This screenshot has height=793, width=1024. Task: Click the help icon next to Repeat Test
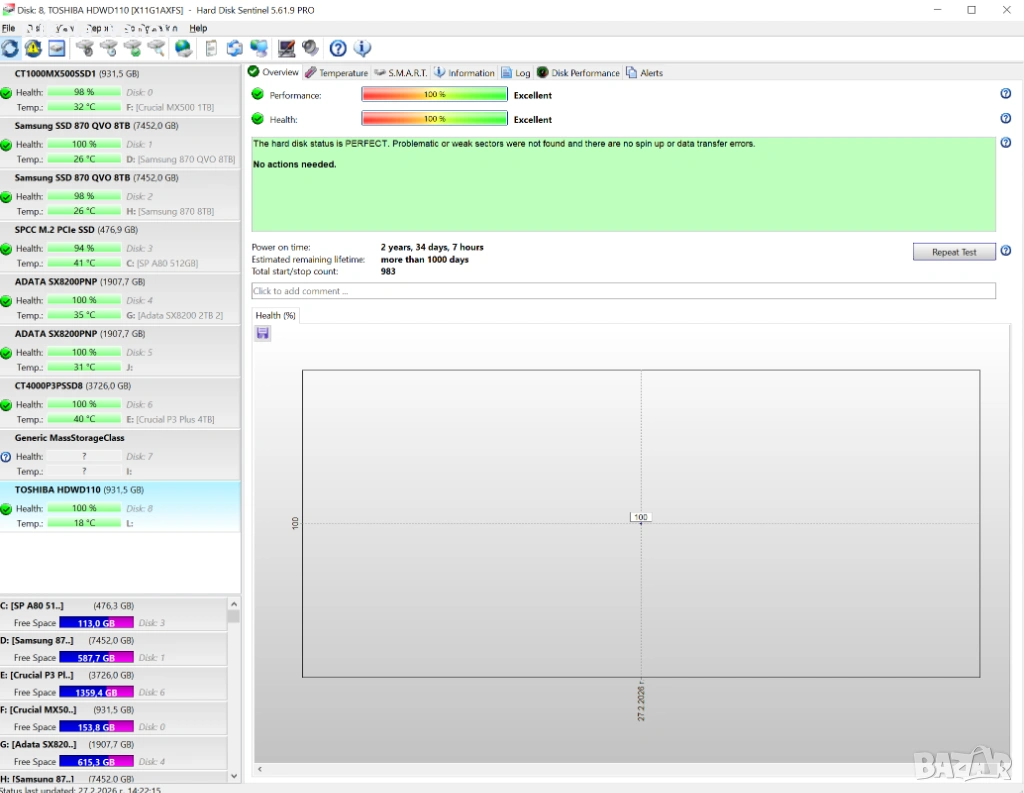(x=1005, y=251)
